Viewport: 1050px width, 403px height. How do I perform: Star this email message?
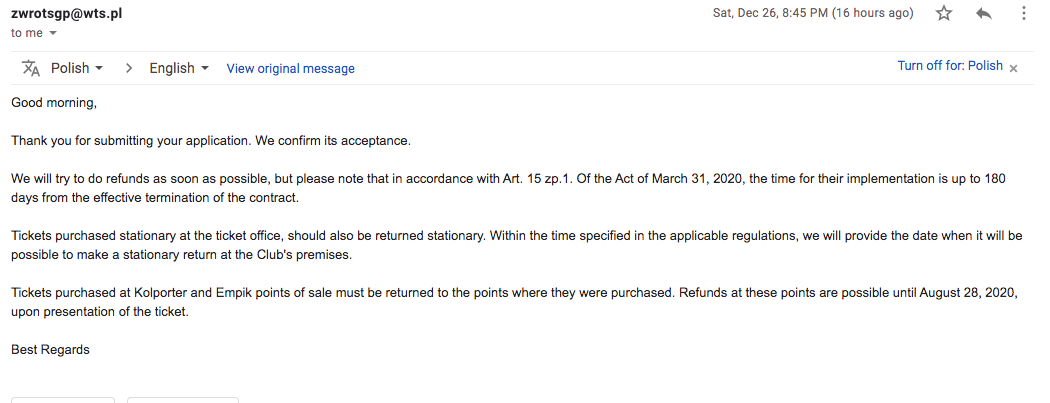pos(944,13)
